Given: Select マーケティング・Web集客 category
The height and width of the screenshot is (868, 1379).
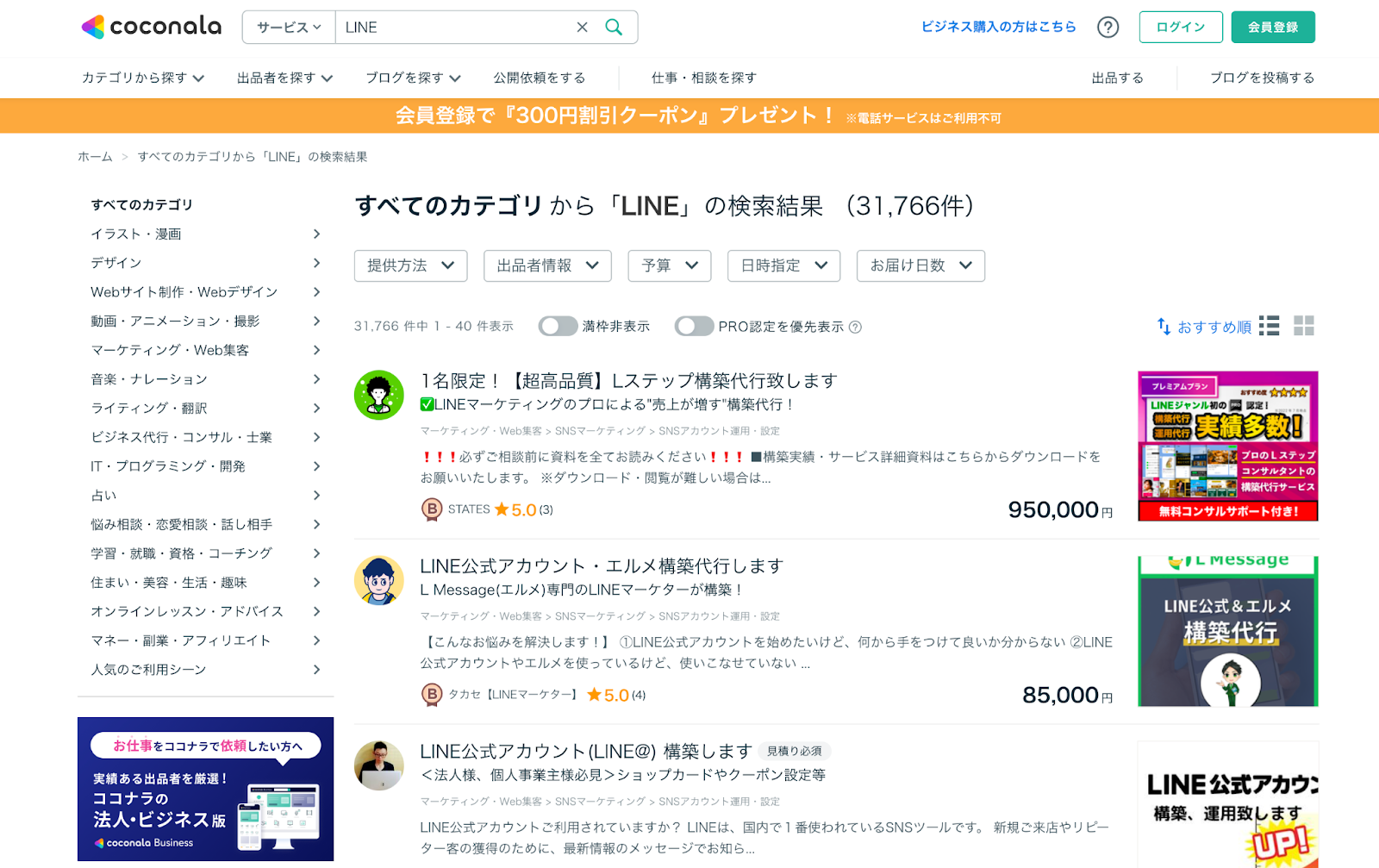Looking at the screenshot, I should point(206,350).
